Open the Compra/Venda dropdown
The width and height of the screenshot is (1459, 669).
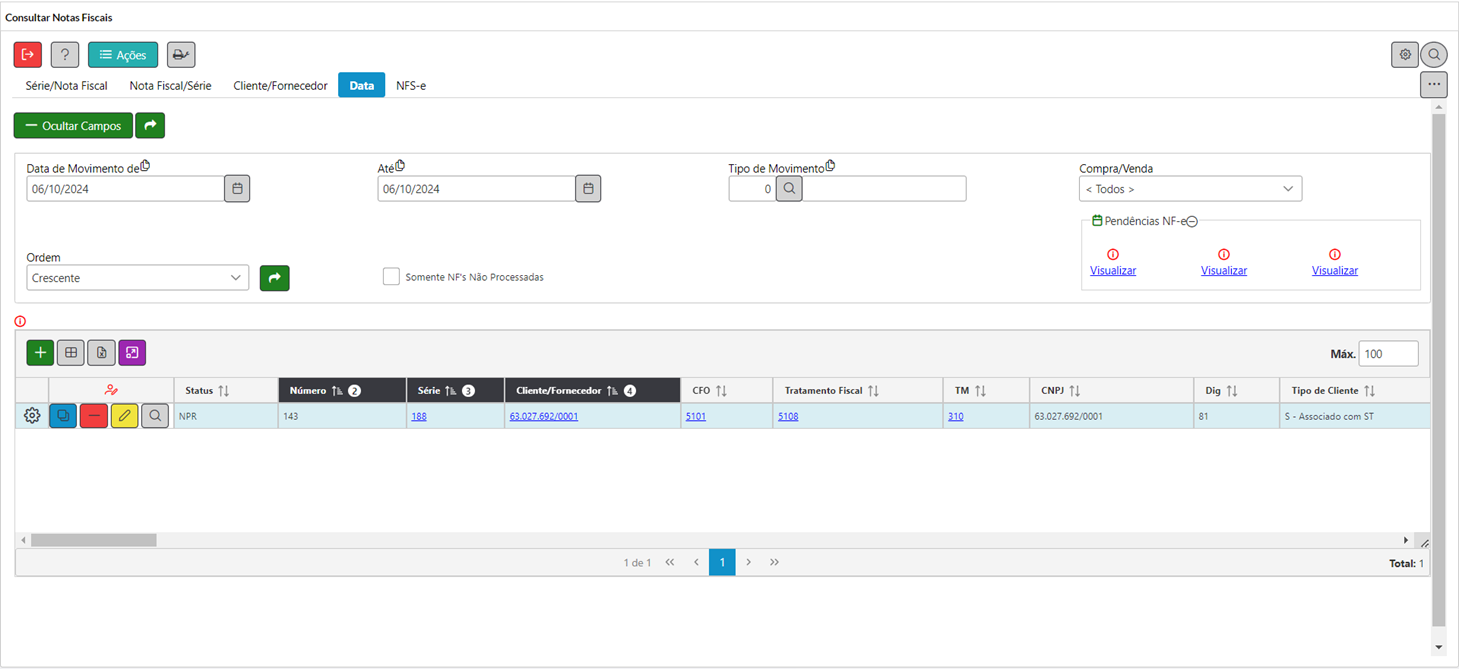1190,189
